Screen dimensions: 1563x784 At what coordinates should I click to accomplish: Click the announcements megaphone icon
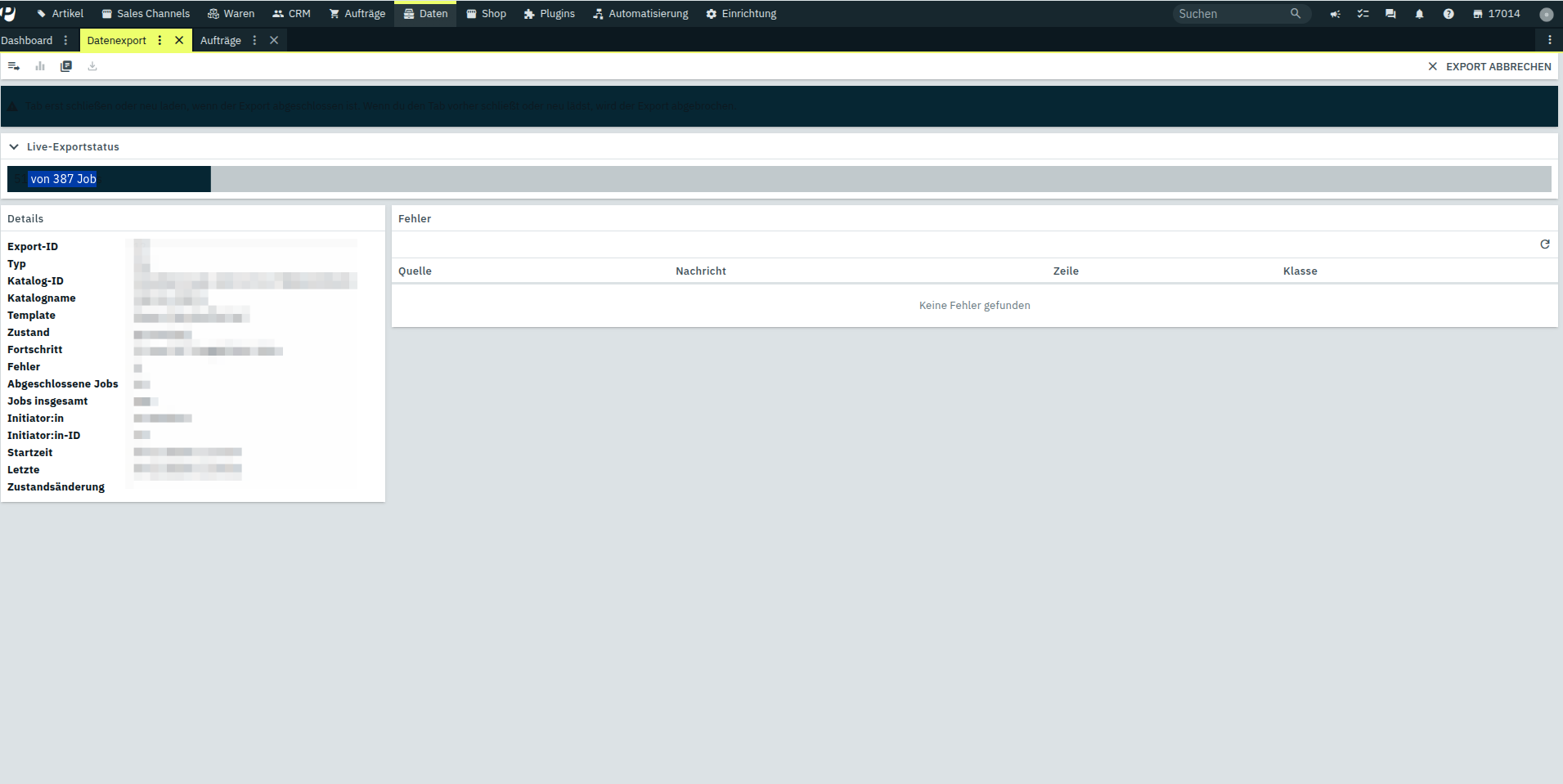pyautogui.click(x=1335, y=14)
